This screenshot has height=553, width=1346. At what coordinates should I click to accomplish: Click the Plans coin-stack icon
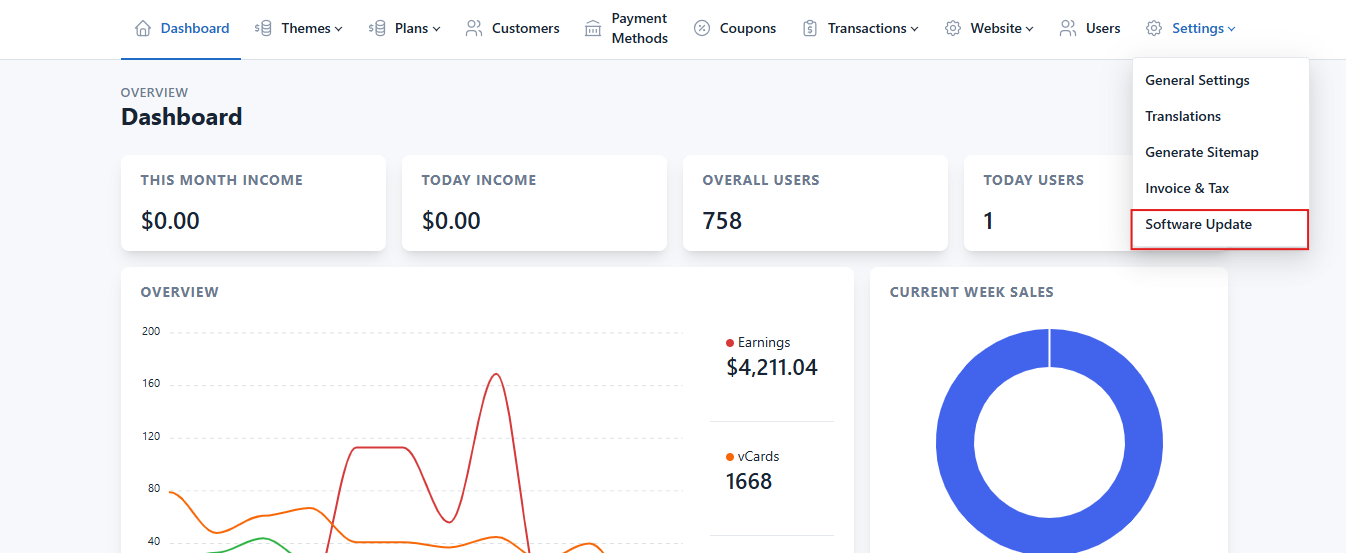tap(377, 28)
